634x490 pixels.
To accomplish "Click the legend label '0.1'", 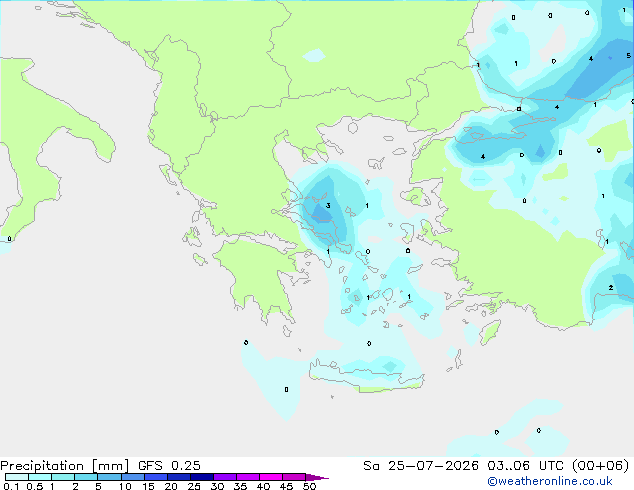I will point(11,486).
